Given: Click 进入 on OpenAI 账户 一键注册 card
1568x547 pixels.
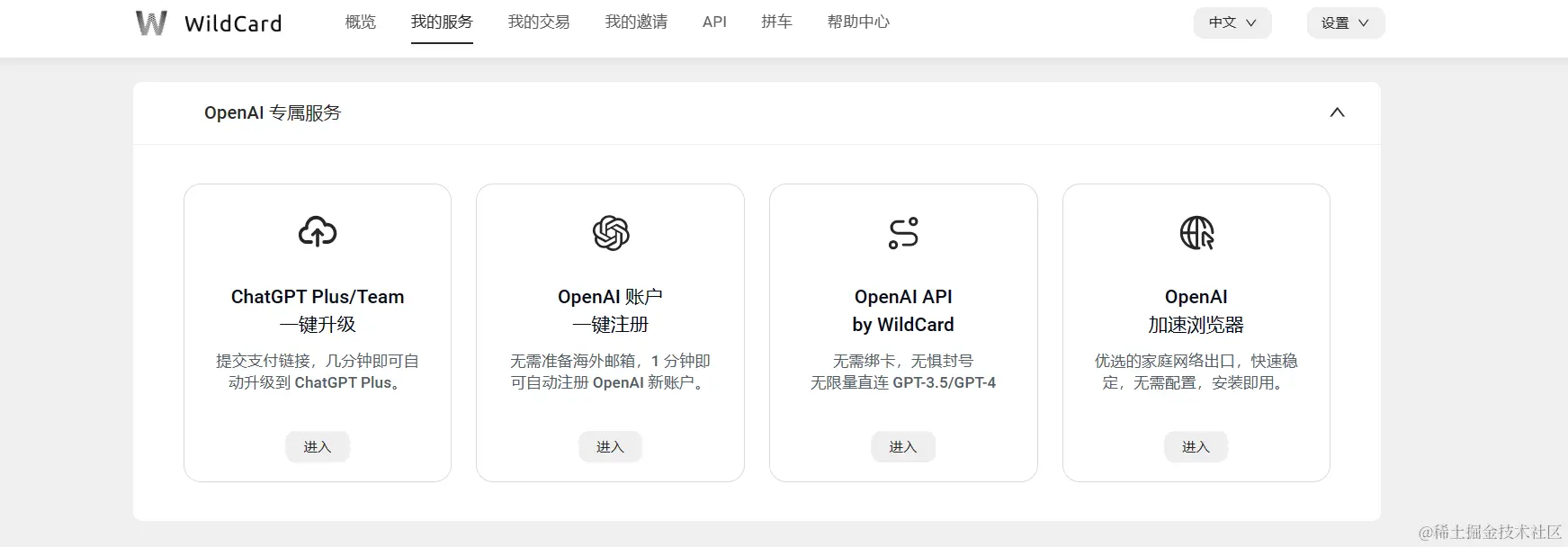Looking at the screenshot, I should tap(610, 446).
